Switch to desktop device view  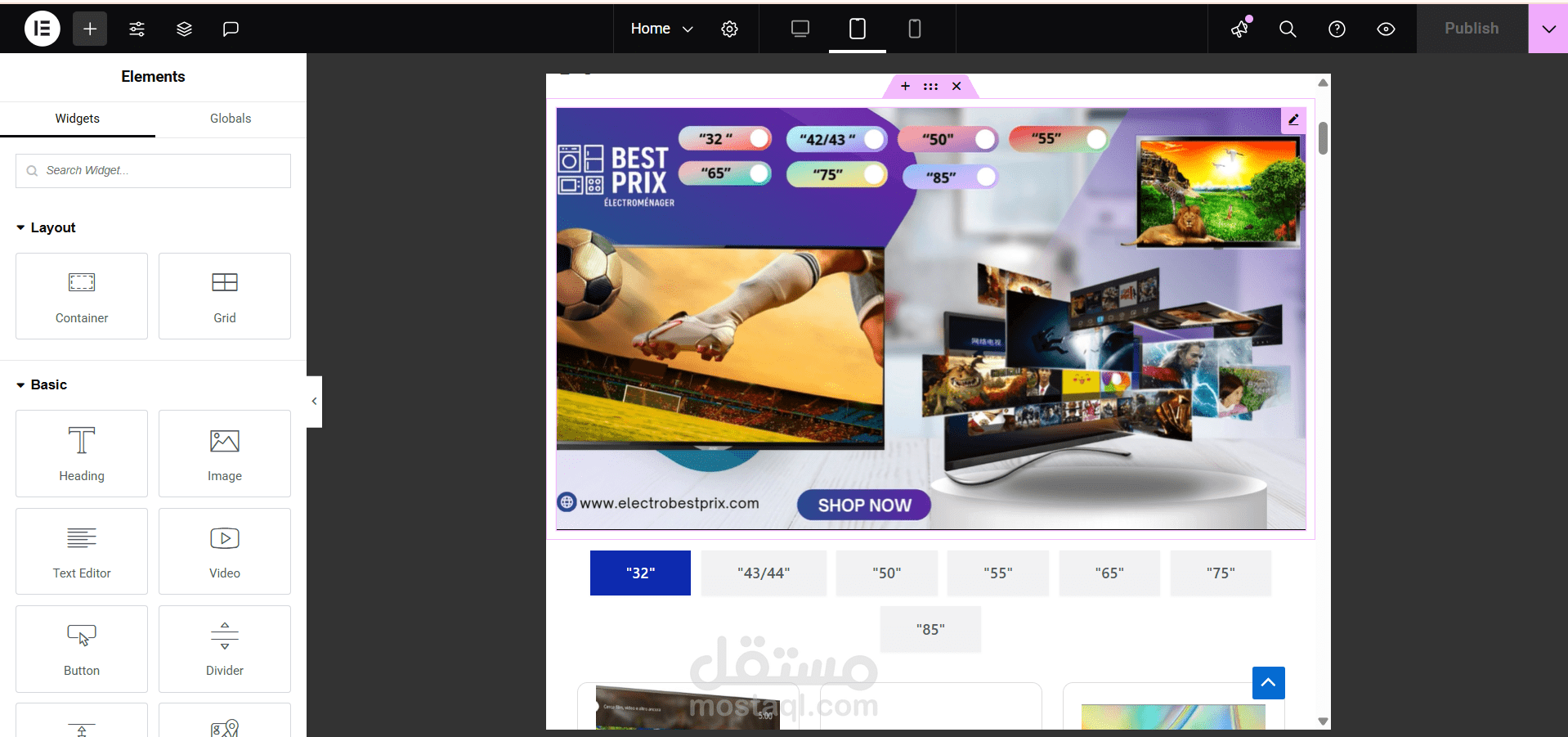click(800, 29)
